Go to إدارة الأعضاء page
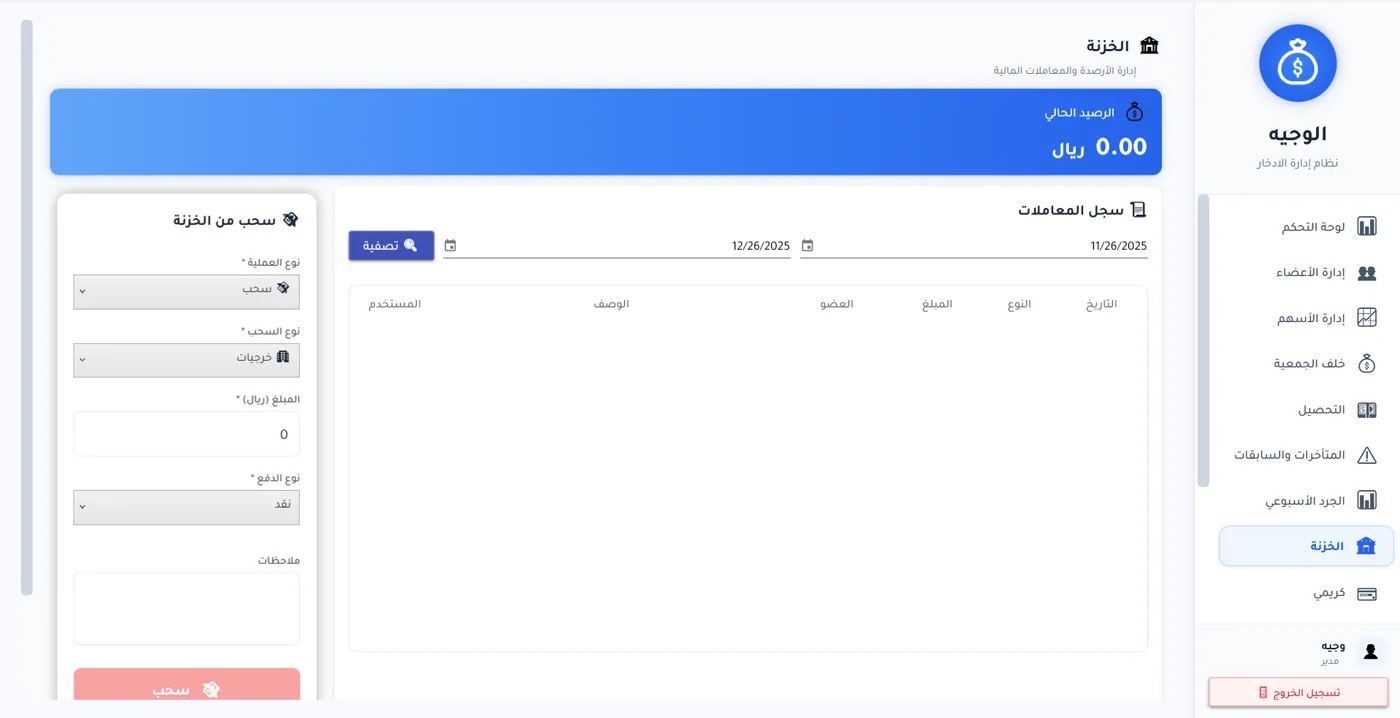Viewport: 1400px width, 718px height. (1306, 273)
